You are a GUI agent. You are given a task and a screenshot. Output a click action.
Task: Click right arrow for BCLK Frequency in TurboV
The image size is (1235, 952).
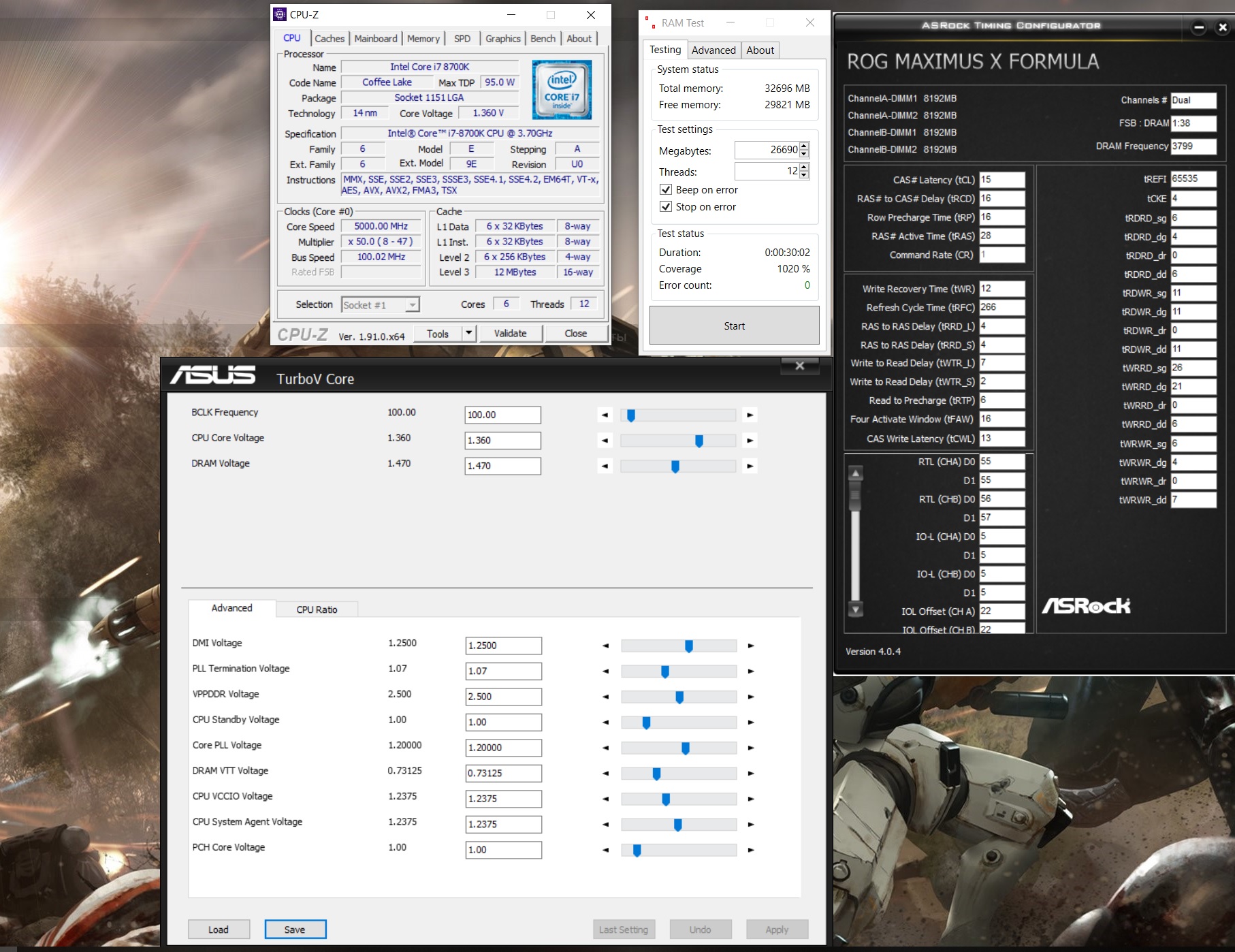pyautogui.click(x=750, y=415)
